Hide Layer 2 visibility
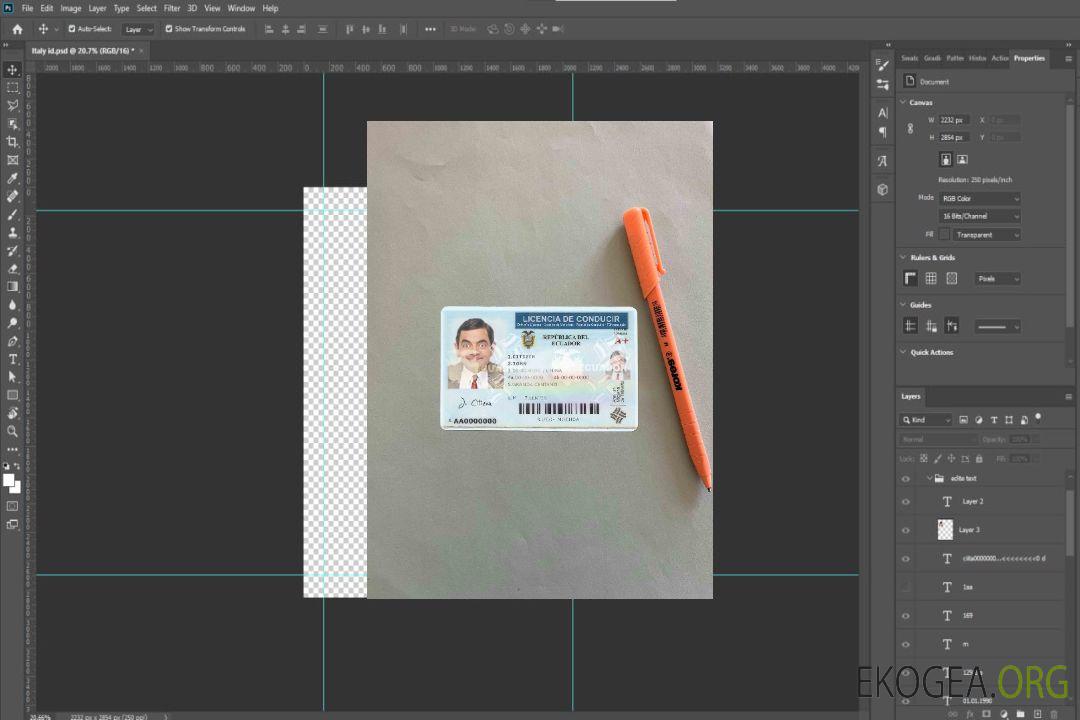The width and height of the screenshot is (1080, 720). coord(906,502)
